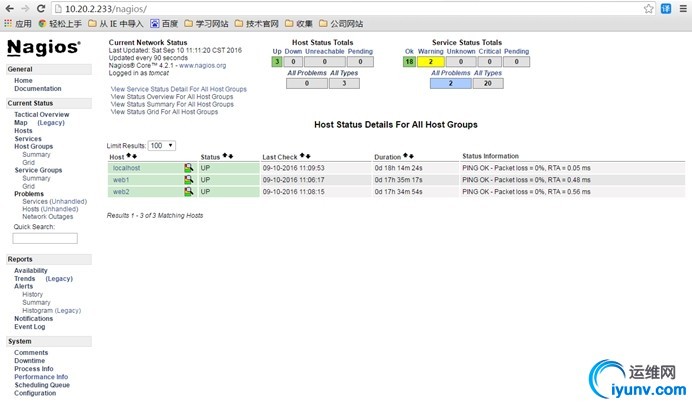Click green Up hosts count 3
The width and height of the screenshot is (692, 406).
[277, 62]
